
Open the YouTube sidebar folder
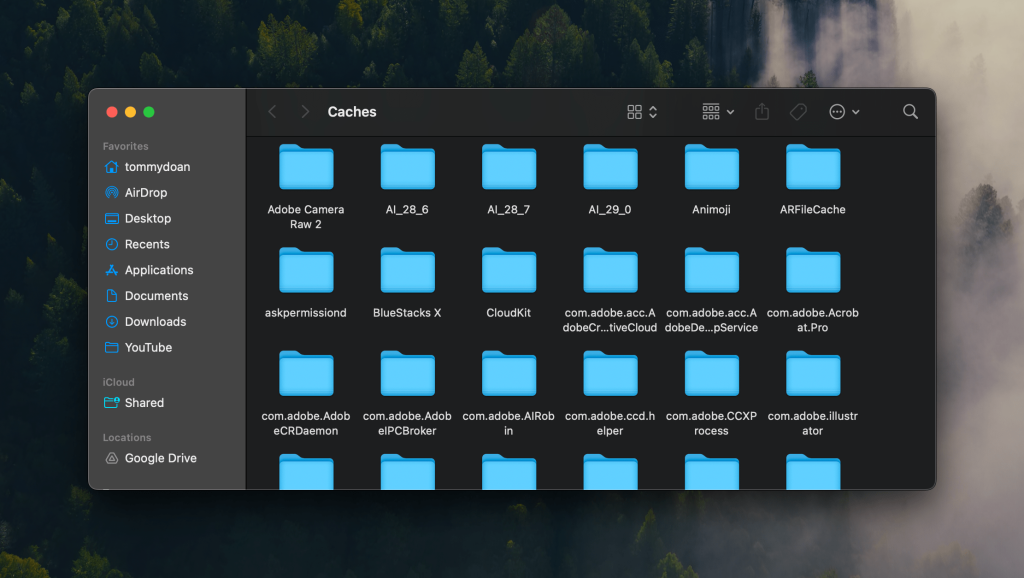[148, 348]
